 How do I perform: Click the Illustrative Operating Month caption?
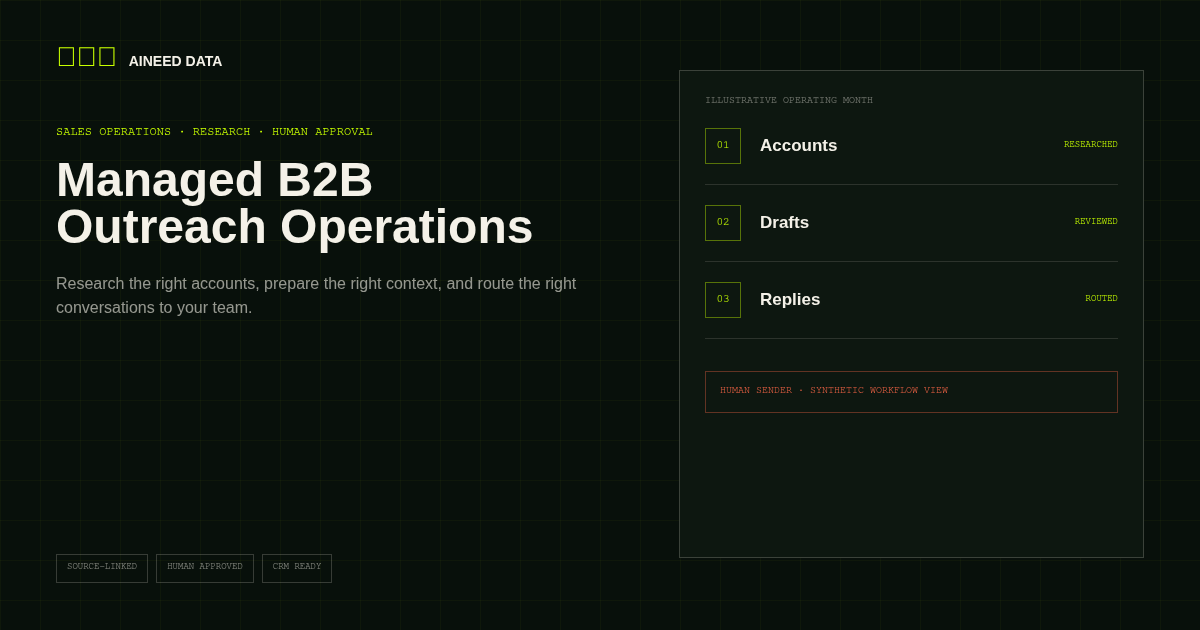[789, 101]
